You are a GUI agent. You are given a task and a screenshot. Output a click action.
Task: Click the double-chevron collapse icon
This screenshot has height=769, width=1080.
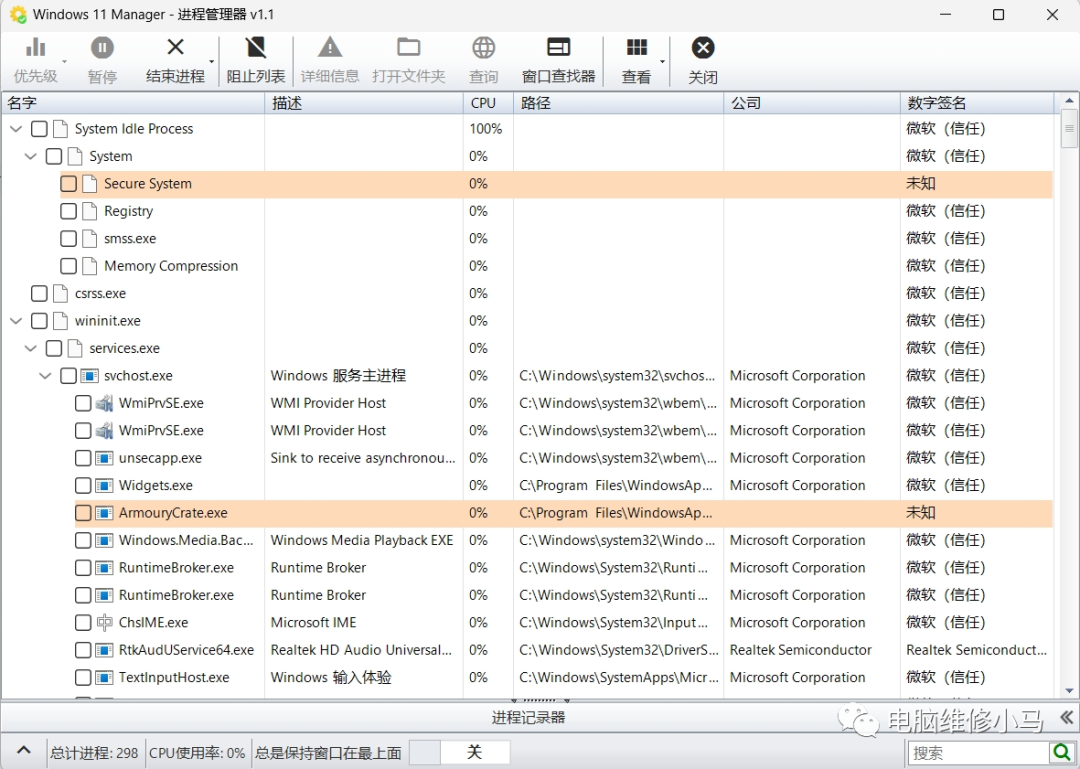tap(1066, 717)
